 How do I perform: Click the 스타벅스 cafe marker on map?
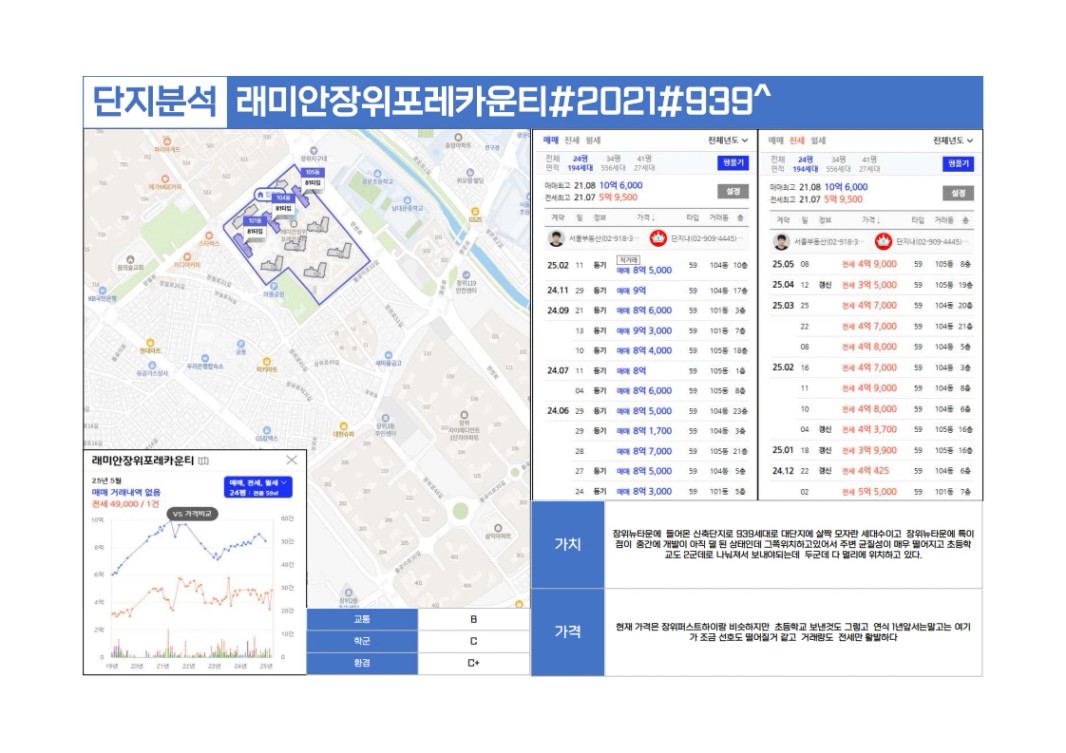211,235
